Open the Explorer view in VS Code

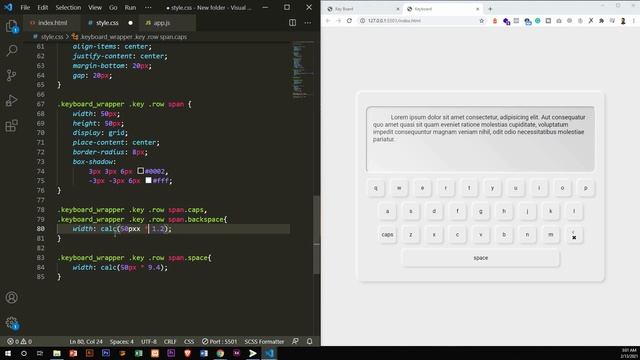tap(11, 27)
